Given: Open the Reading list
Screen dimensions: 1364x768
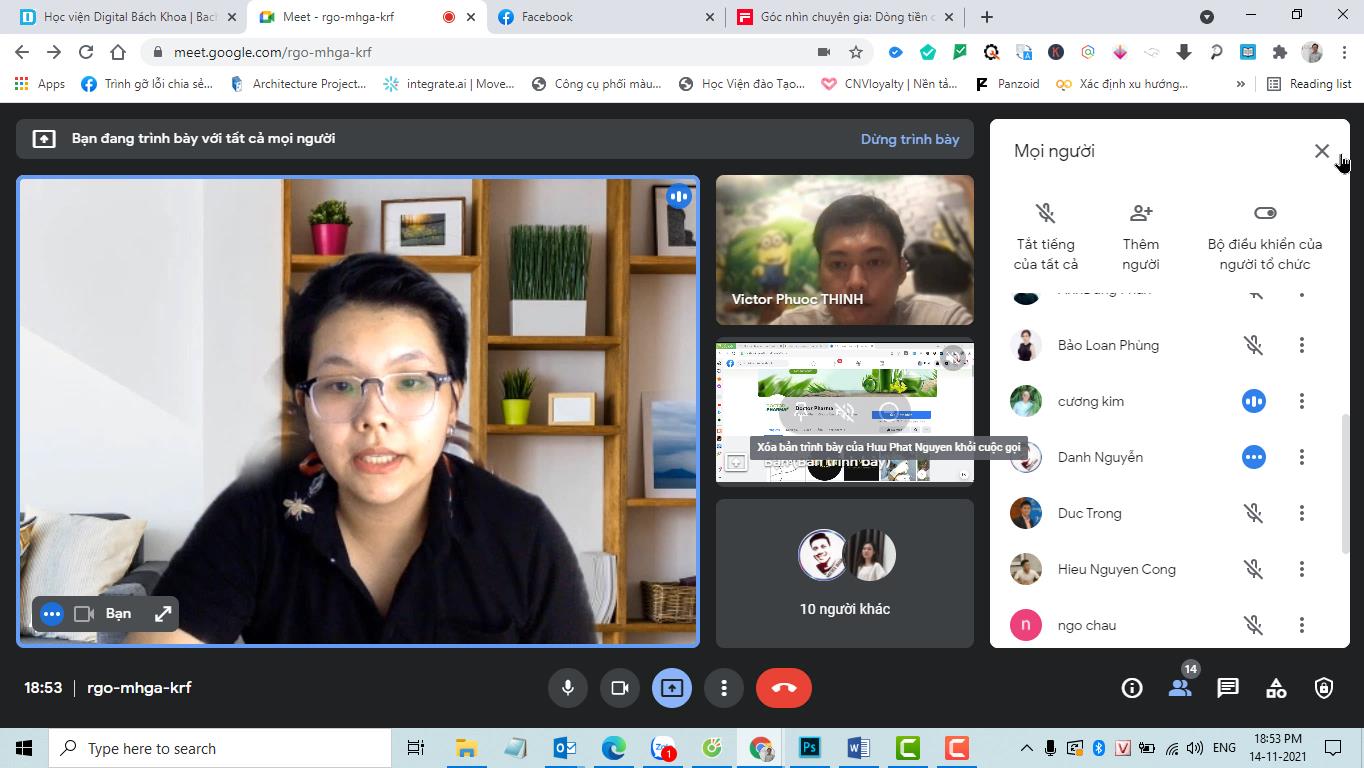Looking at the screenshot, I should 1309,84.
